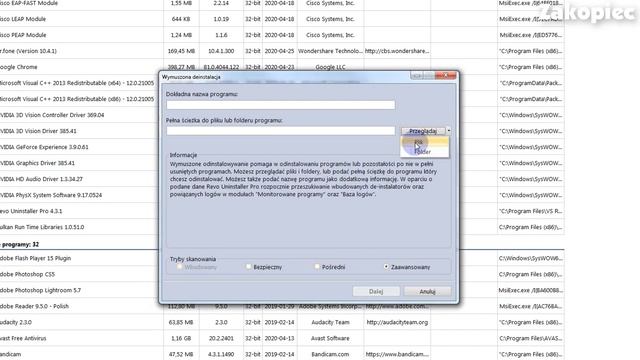Click the 644 KB size cell

point(181,19)
